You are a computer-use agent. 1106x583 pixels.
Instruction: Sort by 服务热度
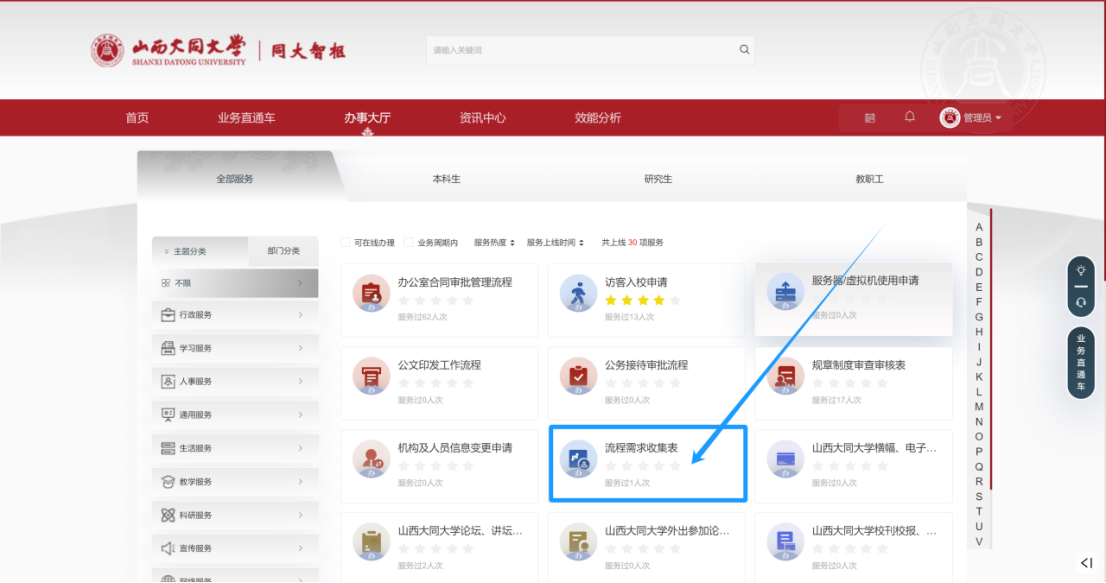point(494,242)
